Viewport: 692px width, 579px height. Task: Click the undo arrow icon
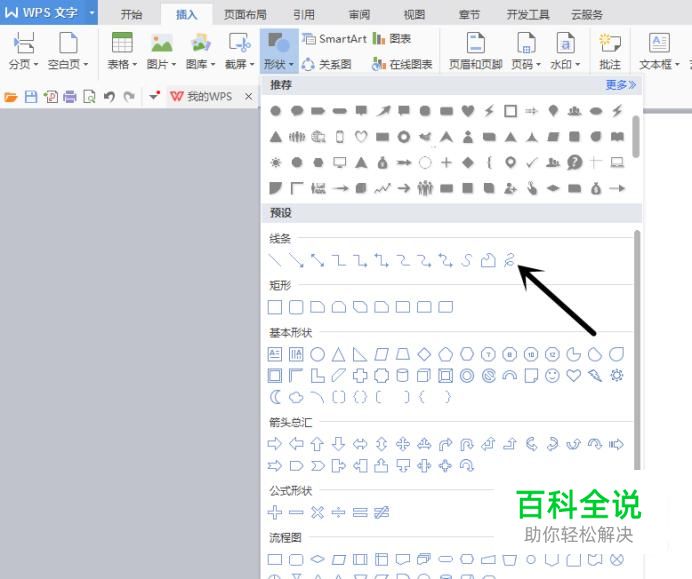[x=109, y=96]
